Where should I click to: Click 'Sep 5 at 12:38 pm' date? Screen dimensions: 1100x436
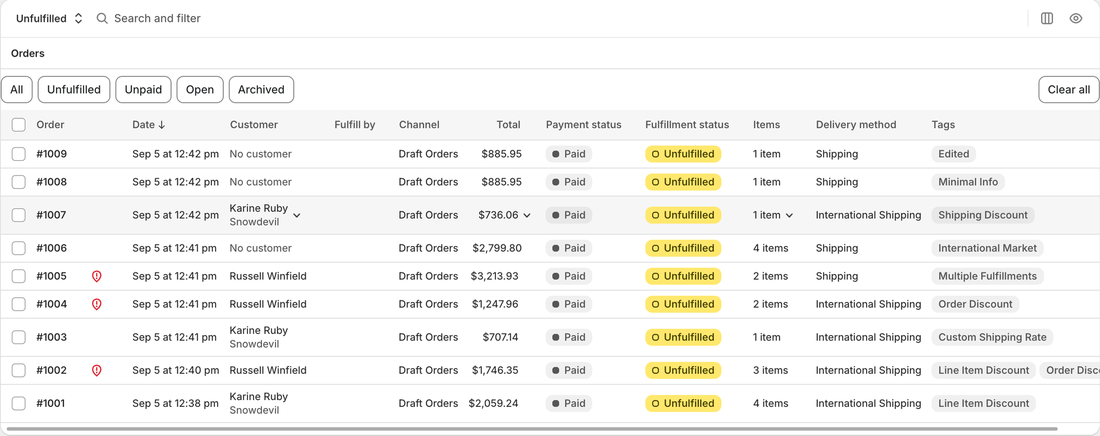coord(175,403)
